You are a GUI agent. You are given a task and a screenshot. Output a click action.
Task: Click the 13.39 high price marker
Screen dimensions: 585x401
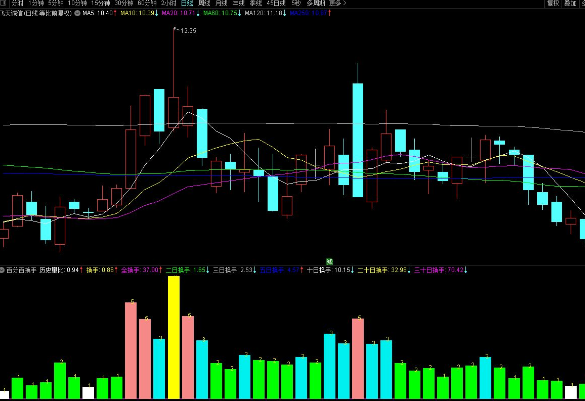[x=188, y=31]
